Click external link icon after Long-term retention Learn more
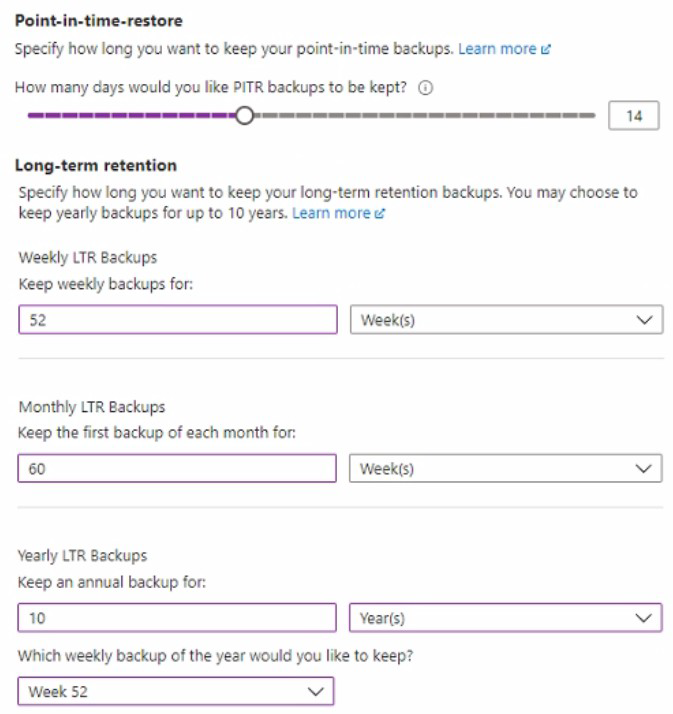Screen dimensions: 673x714 380,214
